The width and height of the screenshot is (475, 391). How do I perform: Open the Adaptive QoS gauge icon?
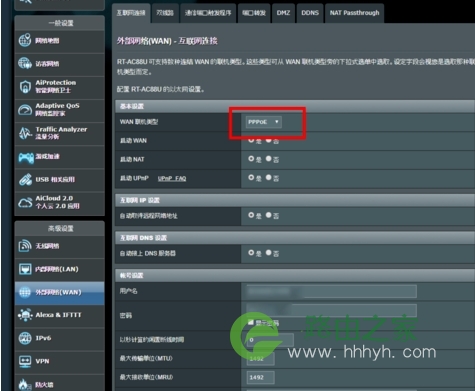pos(25,110)
